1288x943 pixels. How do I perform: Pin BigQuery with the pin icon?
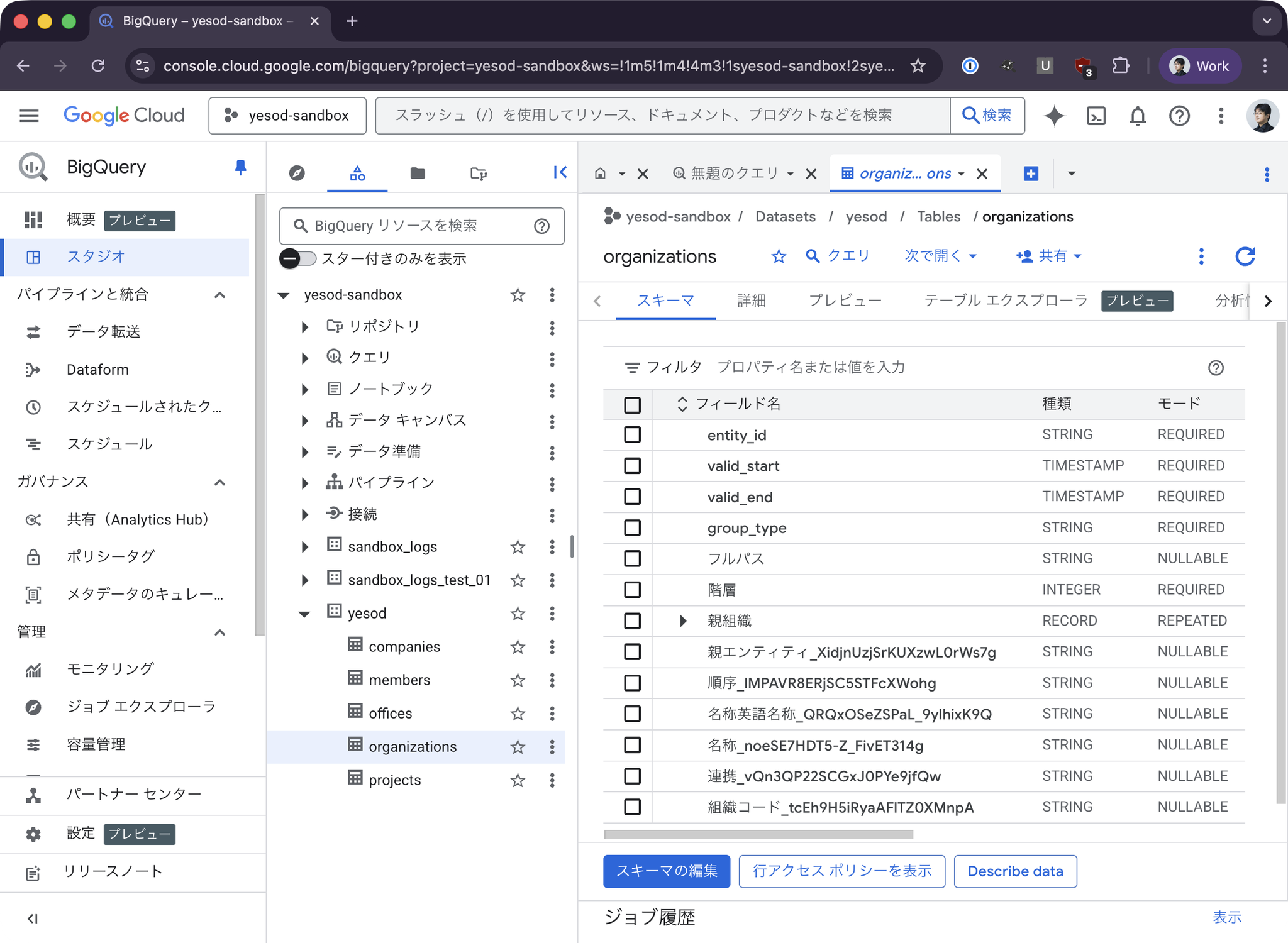click(240, 167)
